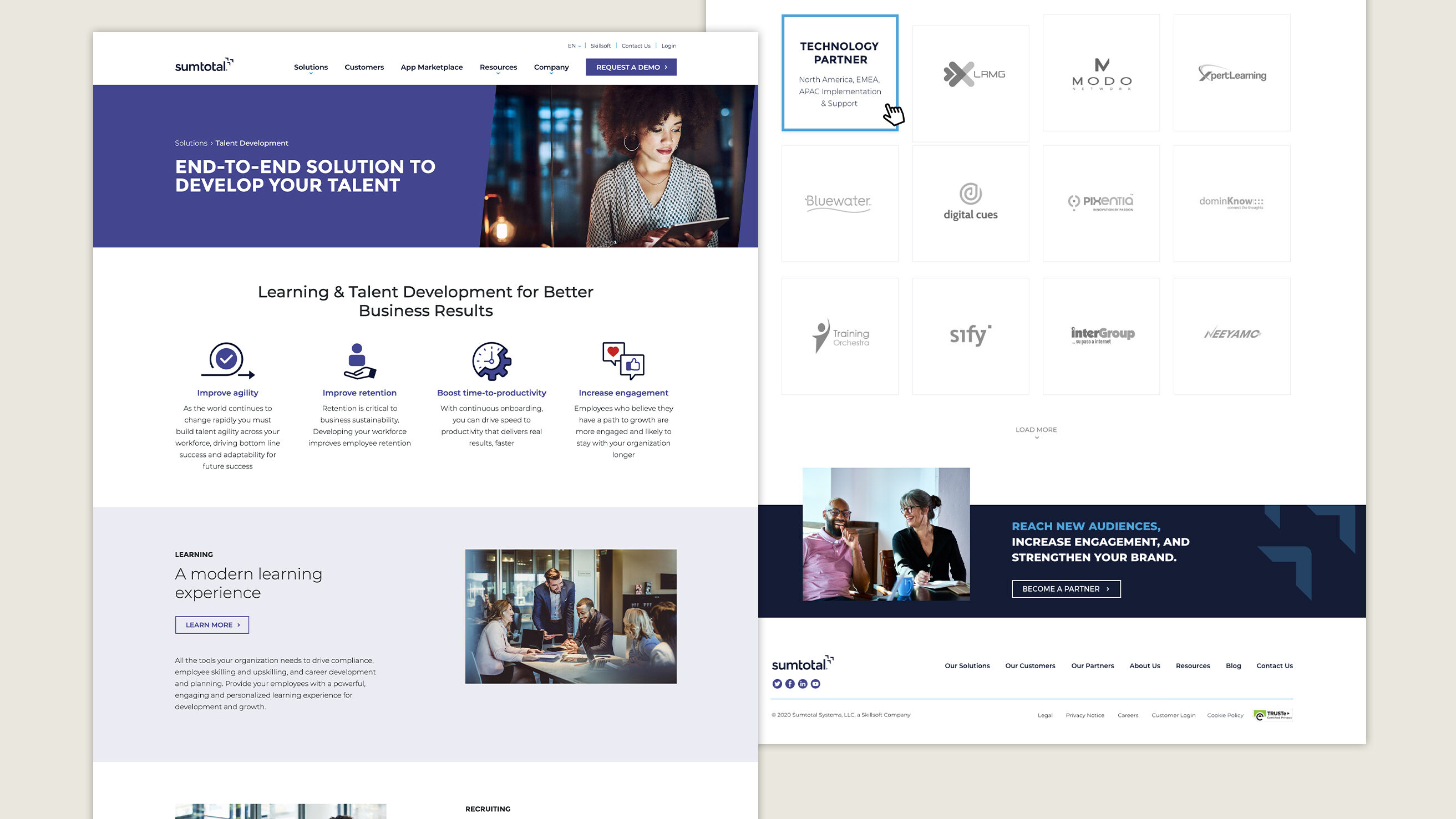Image resolution: width=1456 pixels, height=819 pixels.
Task: Select the NEEYAMO partner logo tile
Action: 1231,335
